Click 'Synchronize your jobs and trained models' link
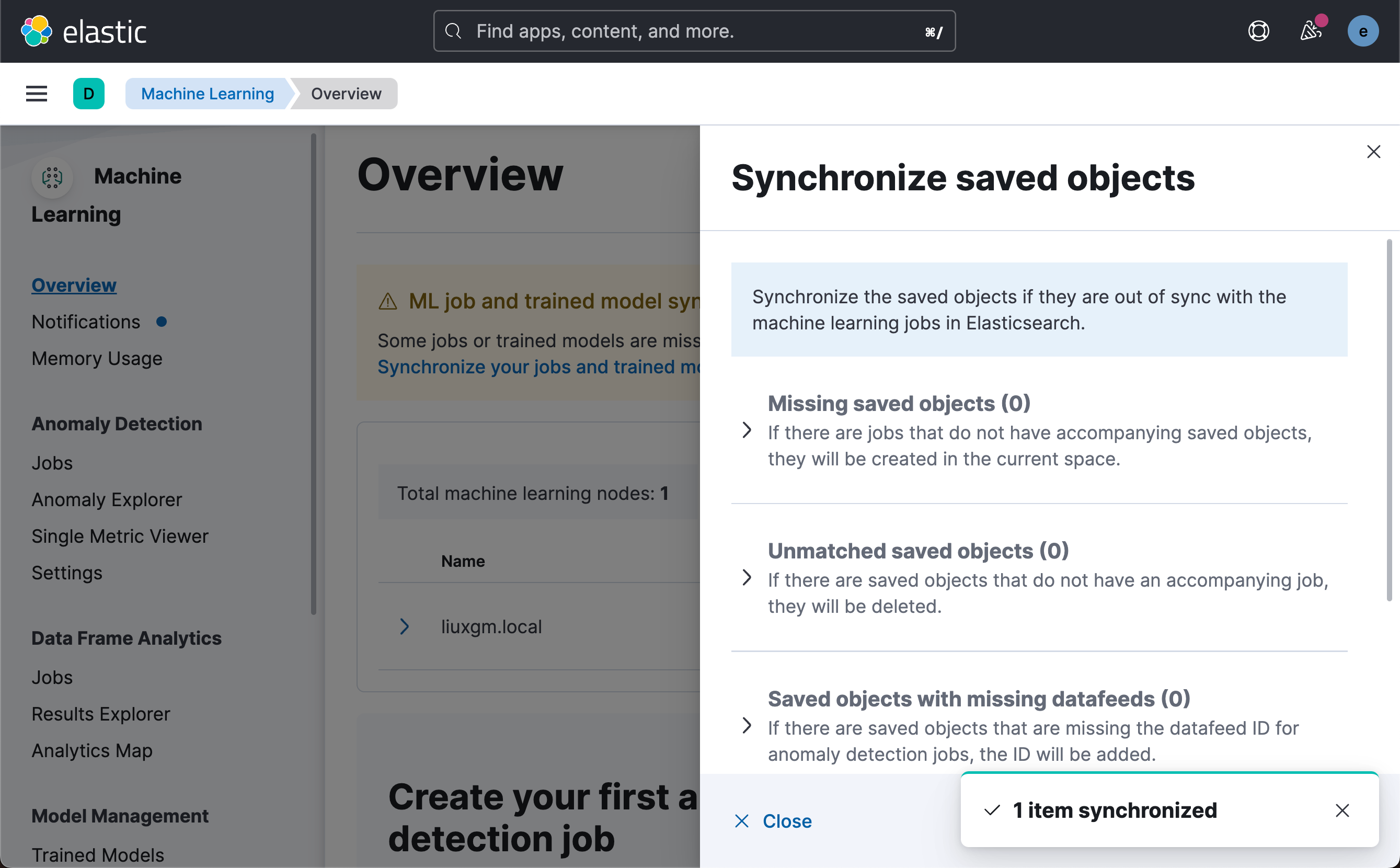The height and width of the screenshot is (868, 1400). pyautogui.click(x=538, y=367)
